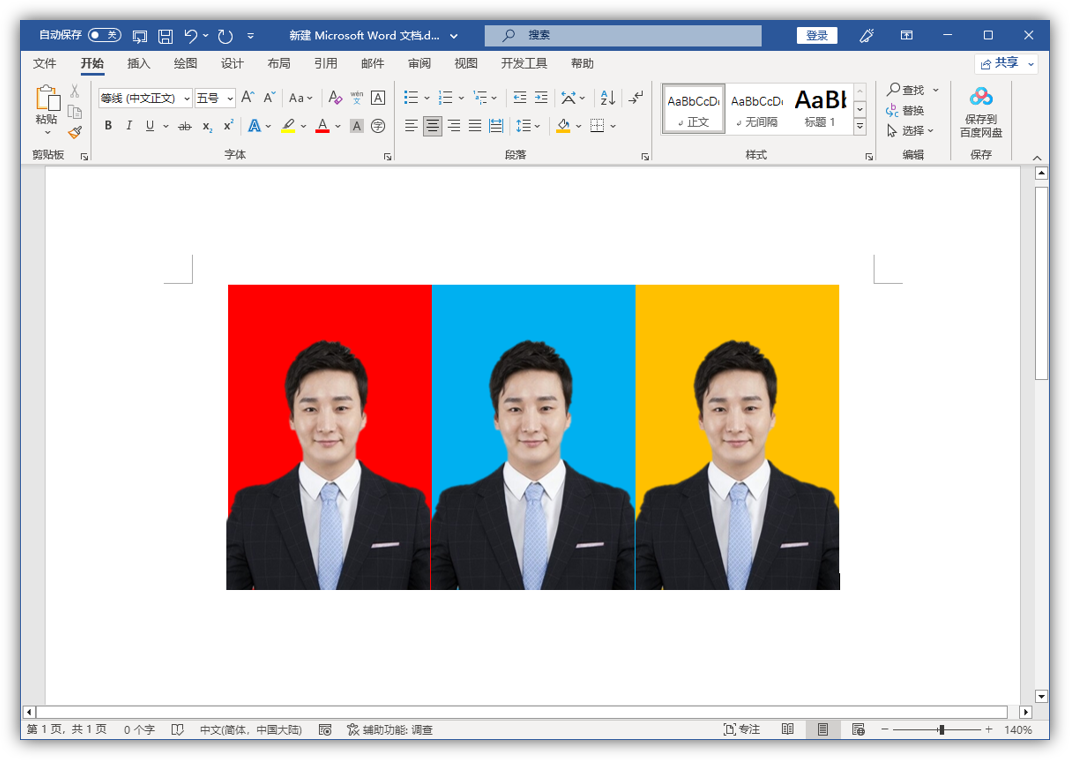Open the font name dropdown
The image size is (1070, 760).
coord(187,98)
